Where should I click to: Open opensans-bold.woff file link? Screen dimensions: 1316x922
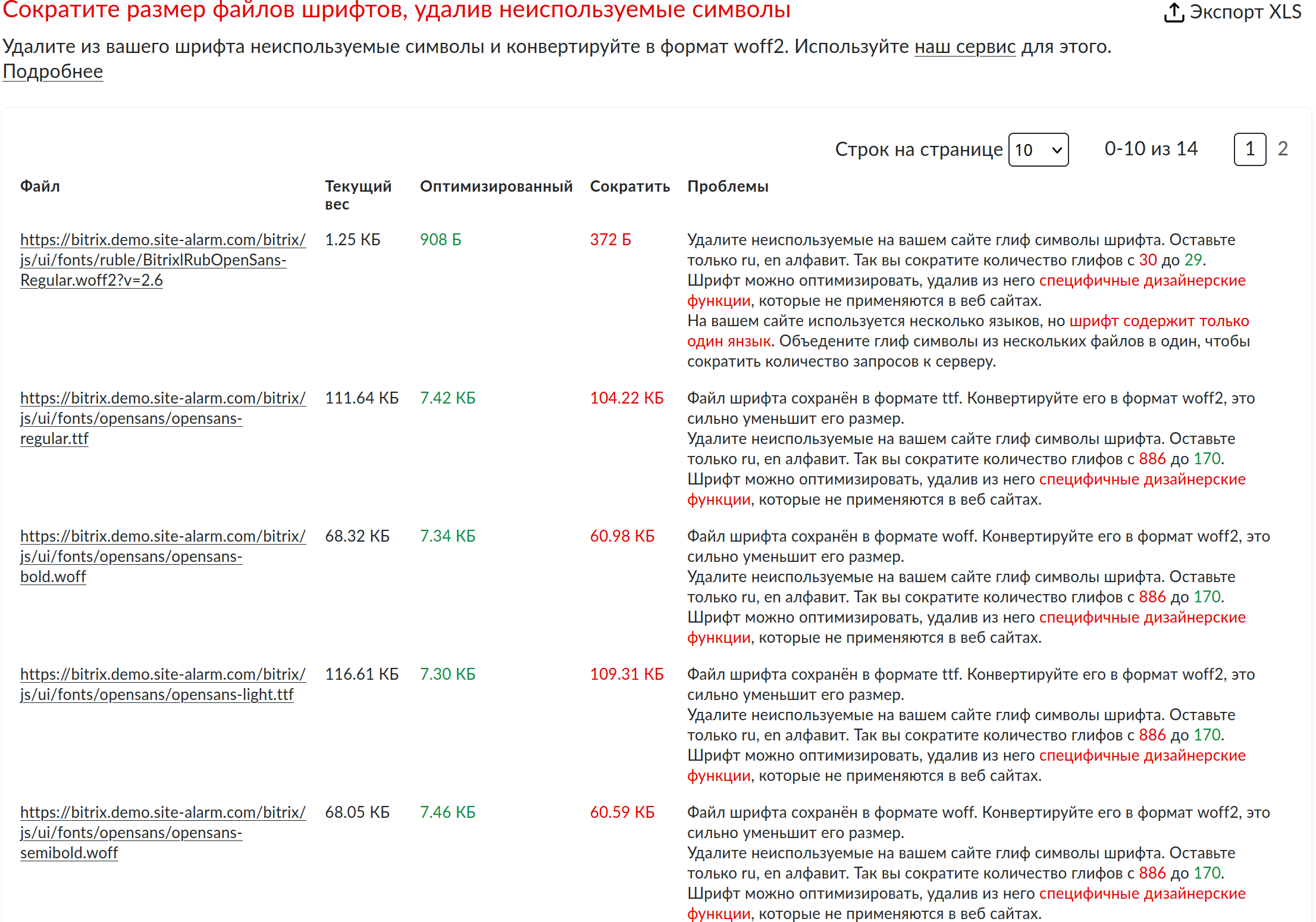coord(131,557)
